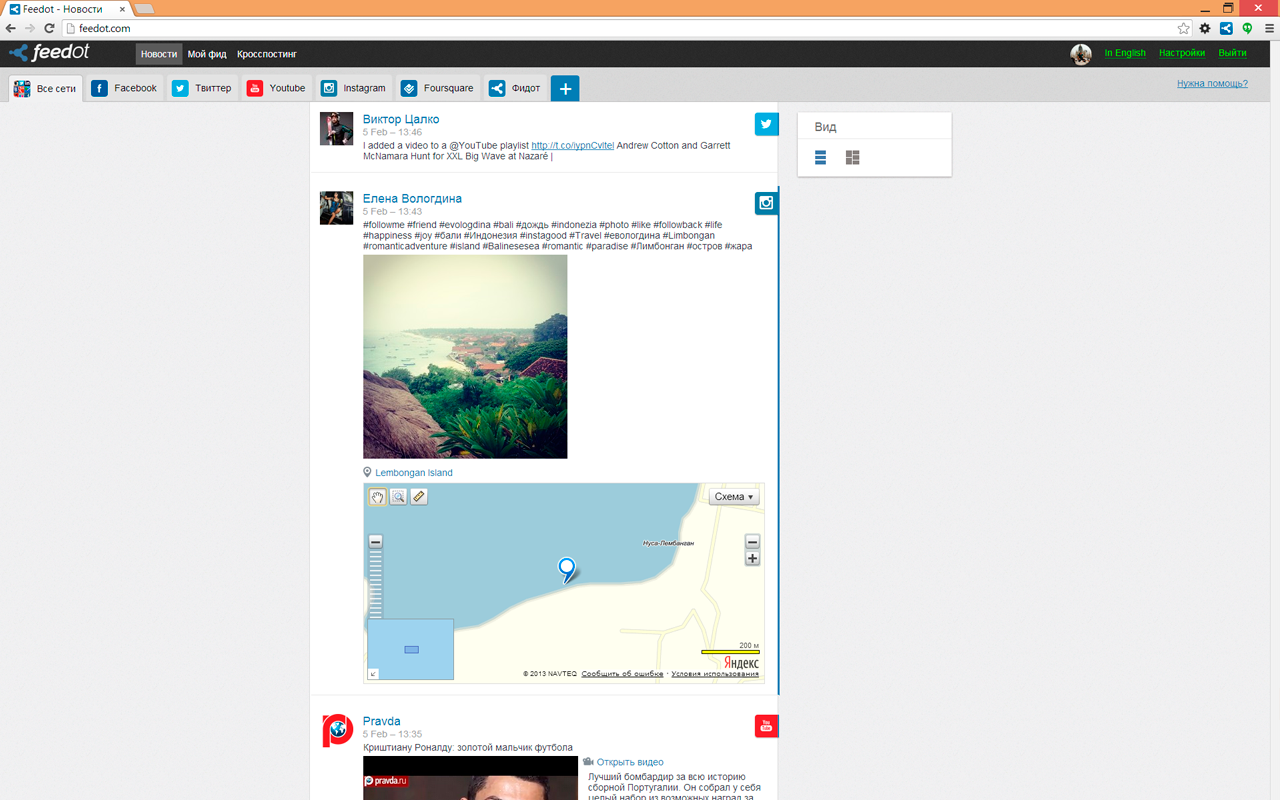Select the map ruler tool
Screen dimensions: 1280x800
coord(419,497)
